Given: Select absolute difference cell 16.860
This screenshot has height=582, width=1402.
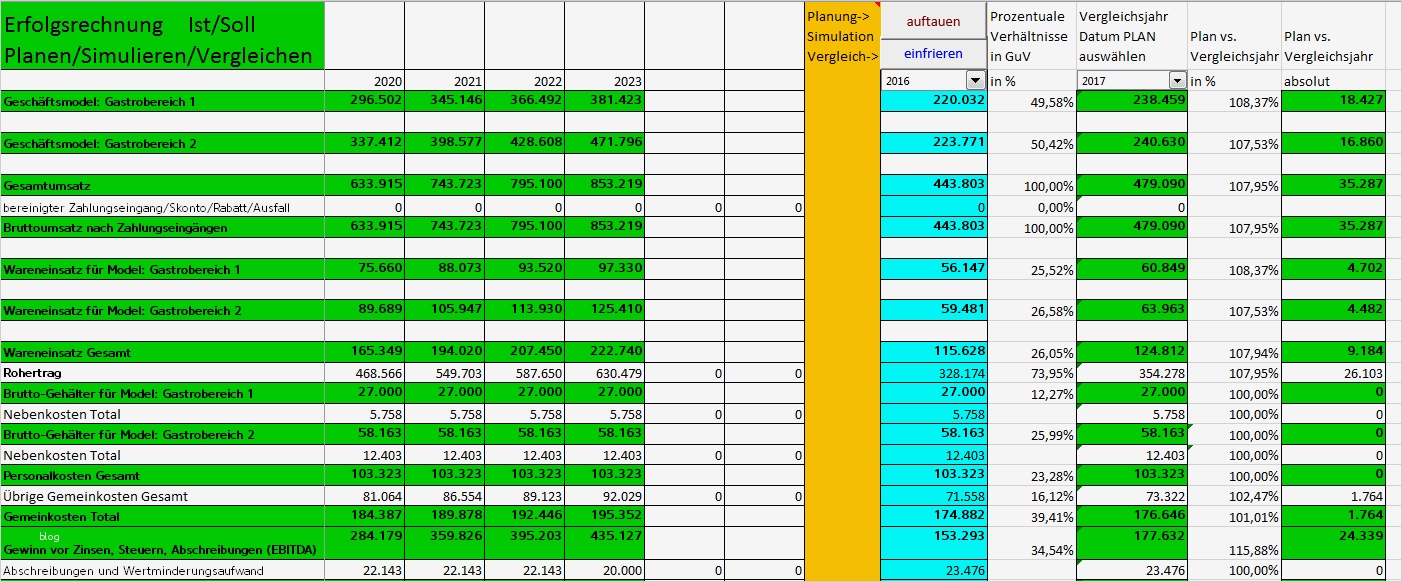Looking at the screenshot, I should click(x=1334, y=143).
